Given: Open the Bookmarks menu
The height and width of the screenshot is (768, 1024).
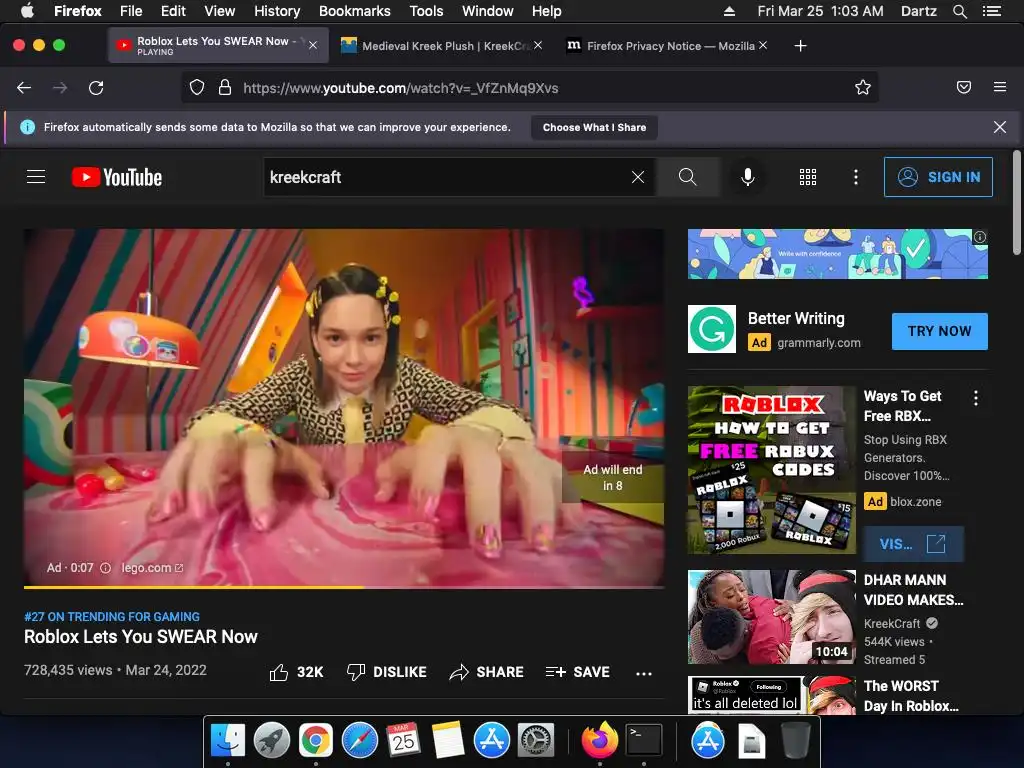Looking at the screenshot, I should pyautogui.click(x=355, y=11).
